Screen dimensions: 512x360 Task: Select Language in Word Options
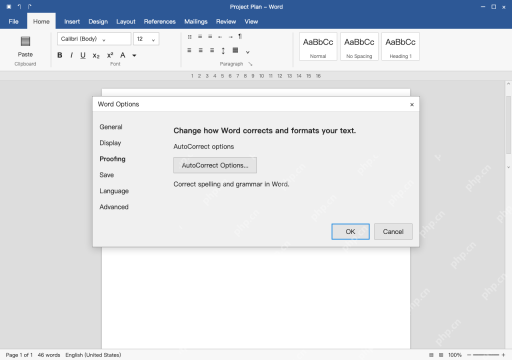114,191
